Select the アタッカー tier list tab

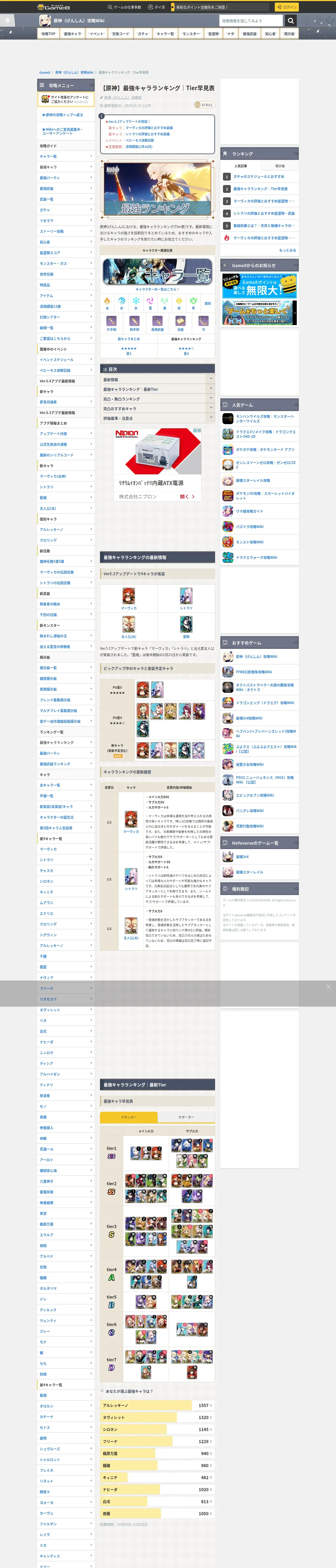click(x=129, y=1117)
